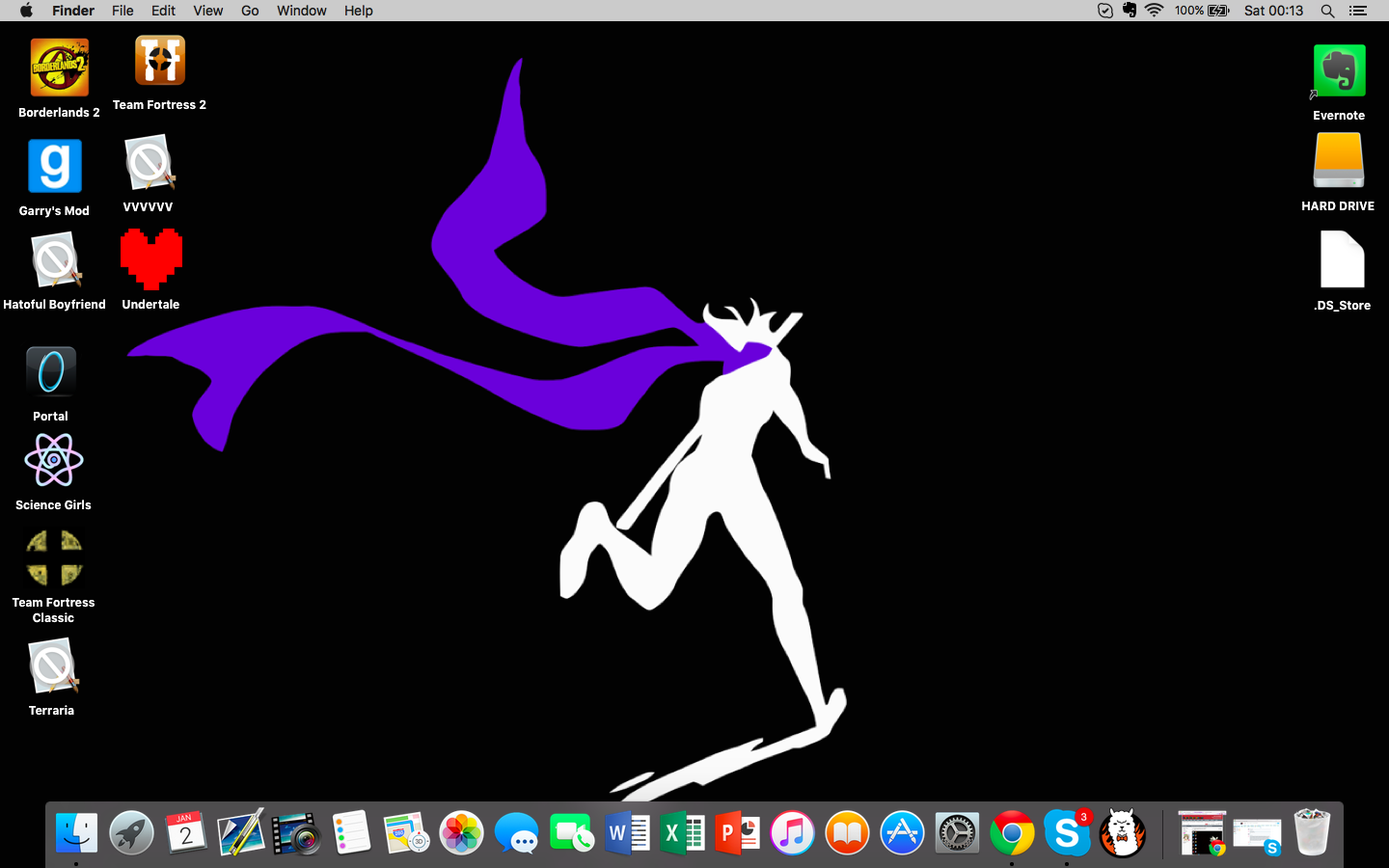The image size is (1389, 868).
Task: Open the File menu
Action: coord(123,11)
